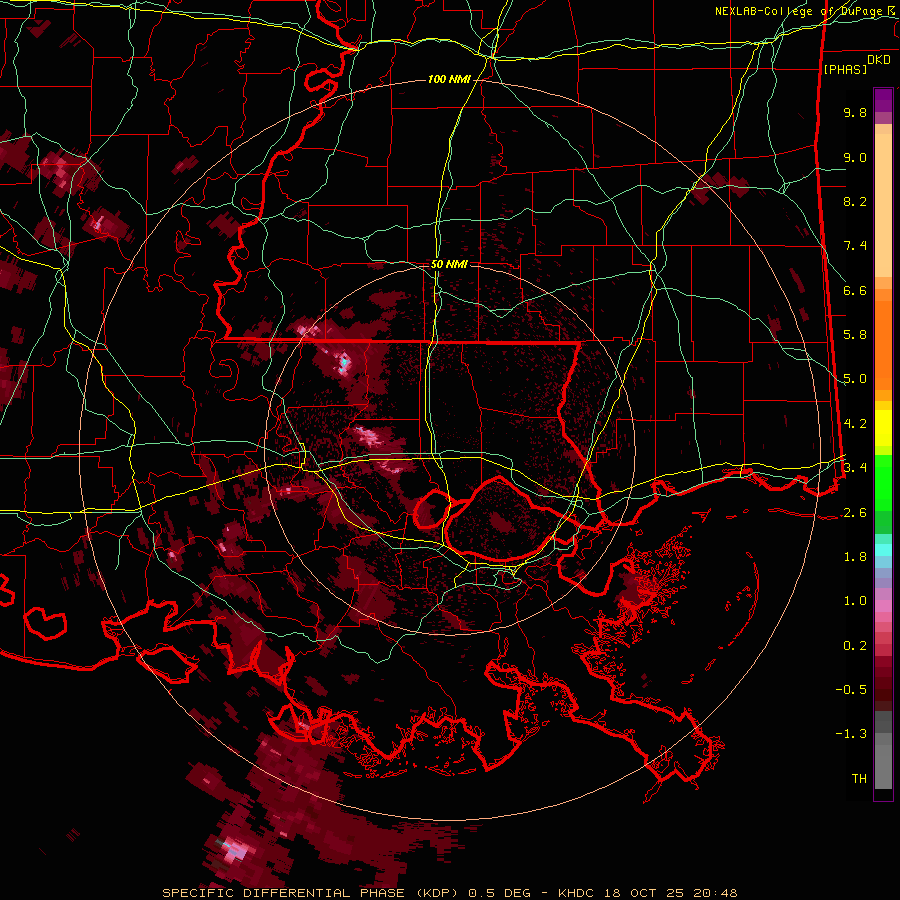Viewport: 900px width, 900px height.
Task: Select the 9.0 value on the scale
Action: tap(855, 157)
